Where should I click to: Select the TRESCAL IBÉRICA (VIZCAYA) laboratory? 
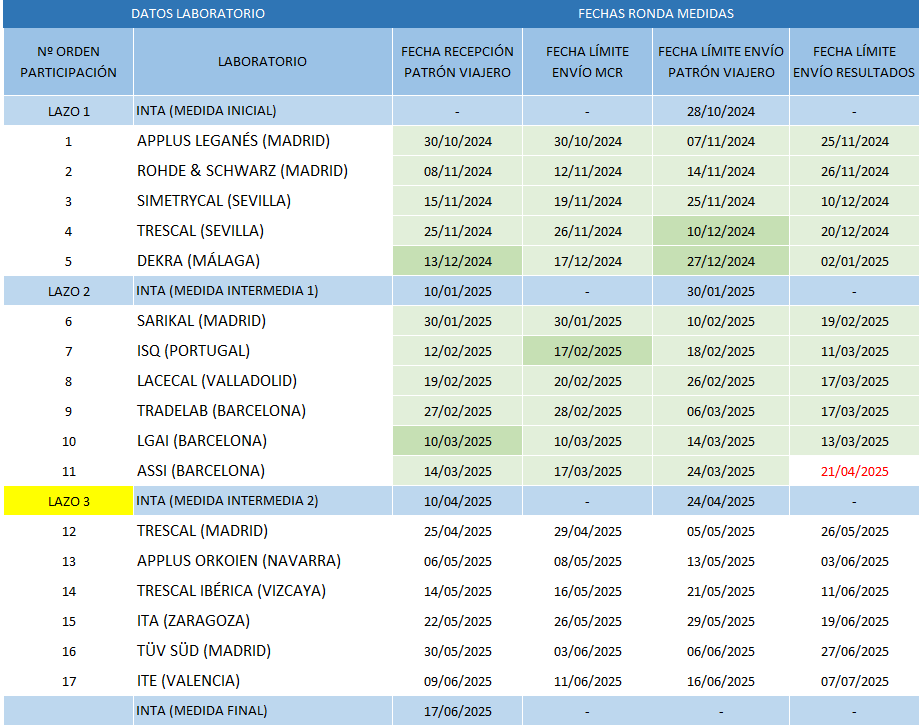(x=232, y=591)
